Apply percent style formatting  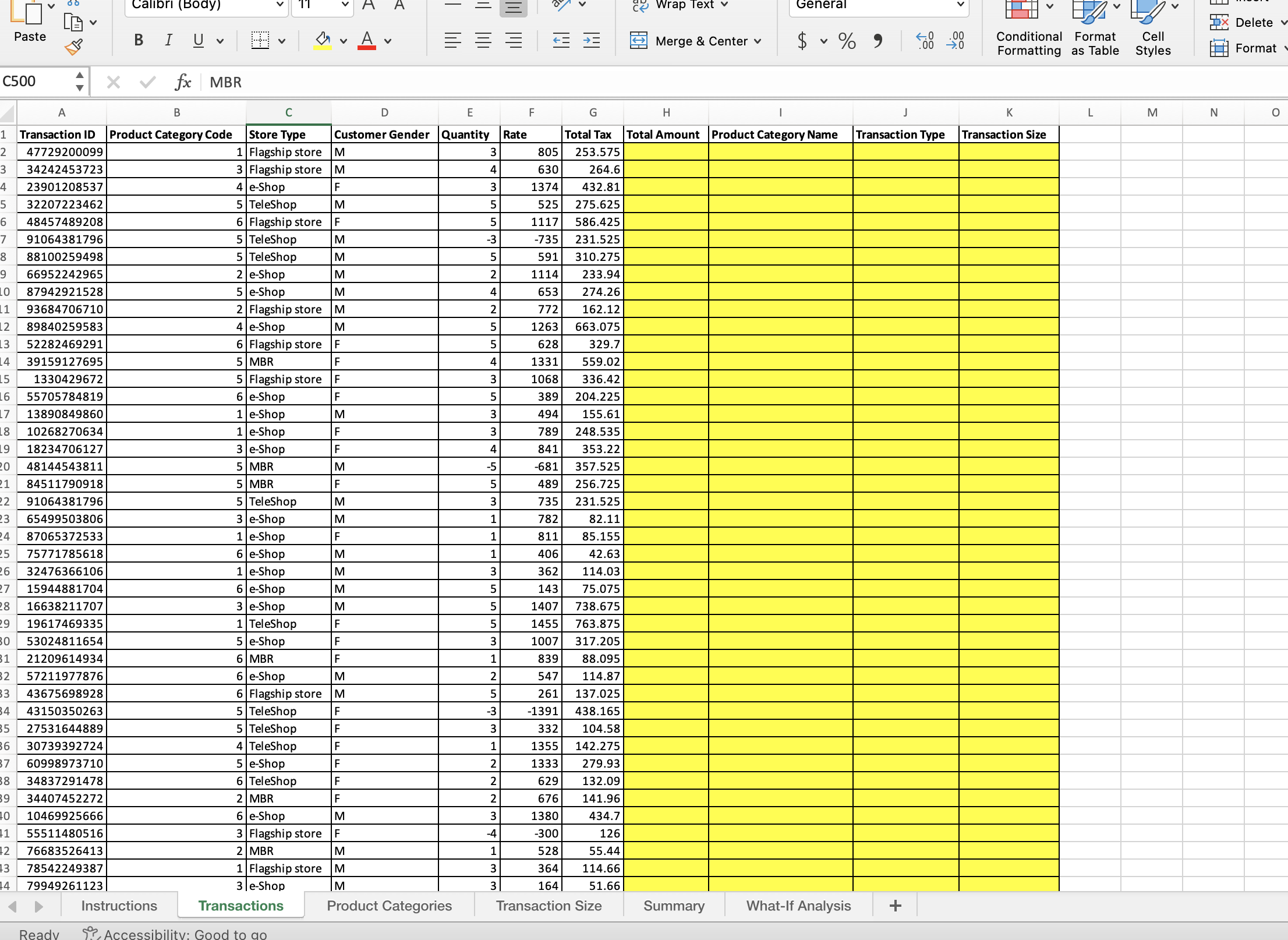click(x=847, y=41)
